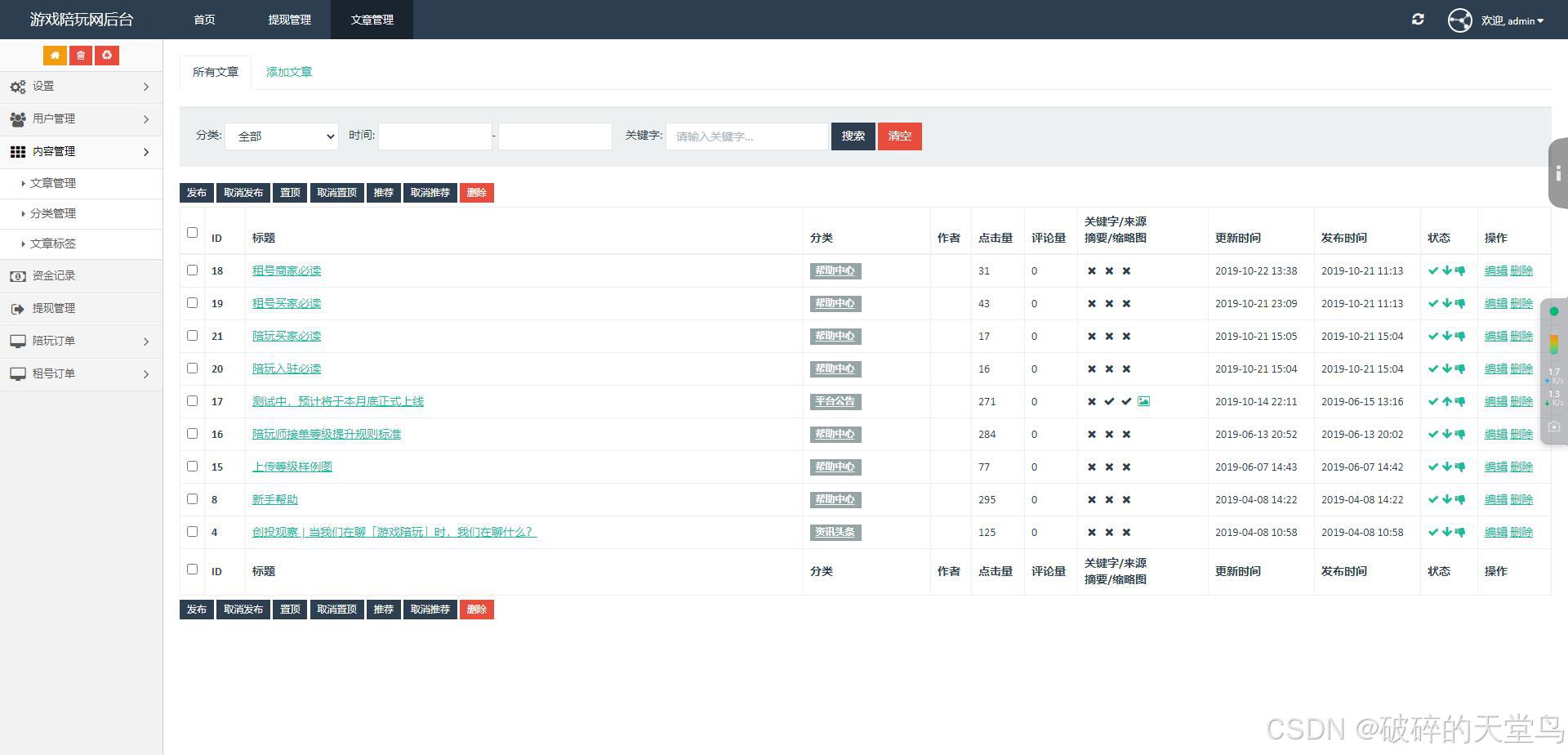Tick checkbox for article ID 18

pyautogui.click(x=192, y=270)
